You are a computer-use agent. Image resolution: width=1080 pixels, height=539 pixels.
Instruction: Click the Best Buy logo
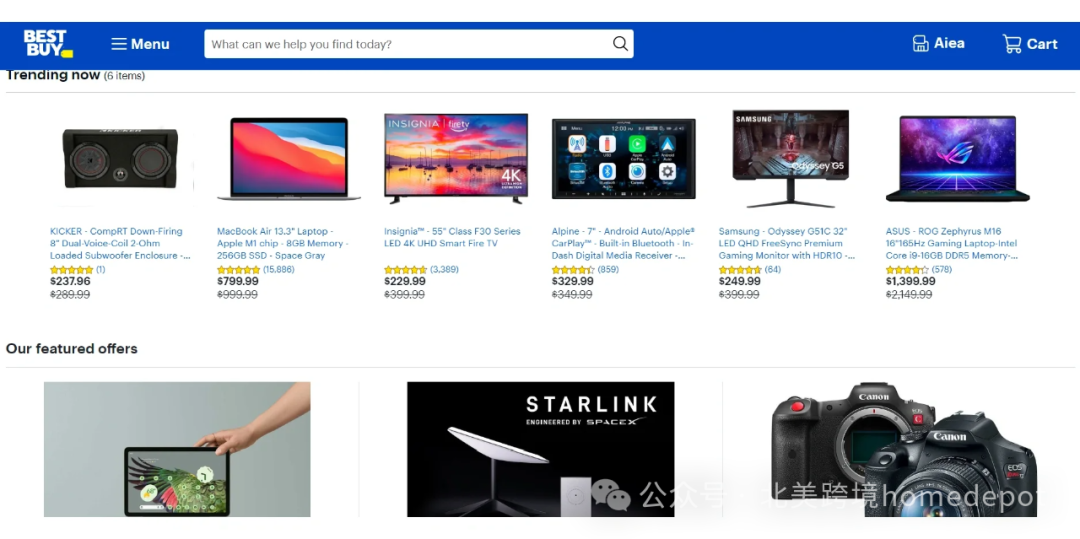coord(48,43)
